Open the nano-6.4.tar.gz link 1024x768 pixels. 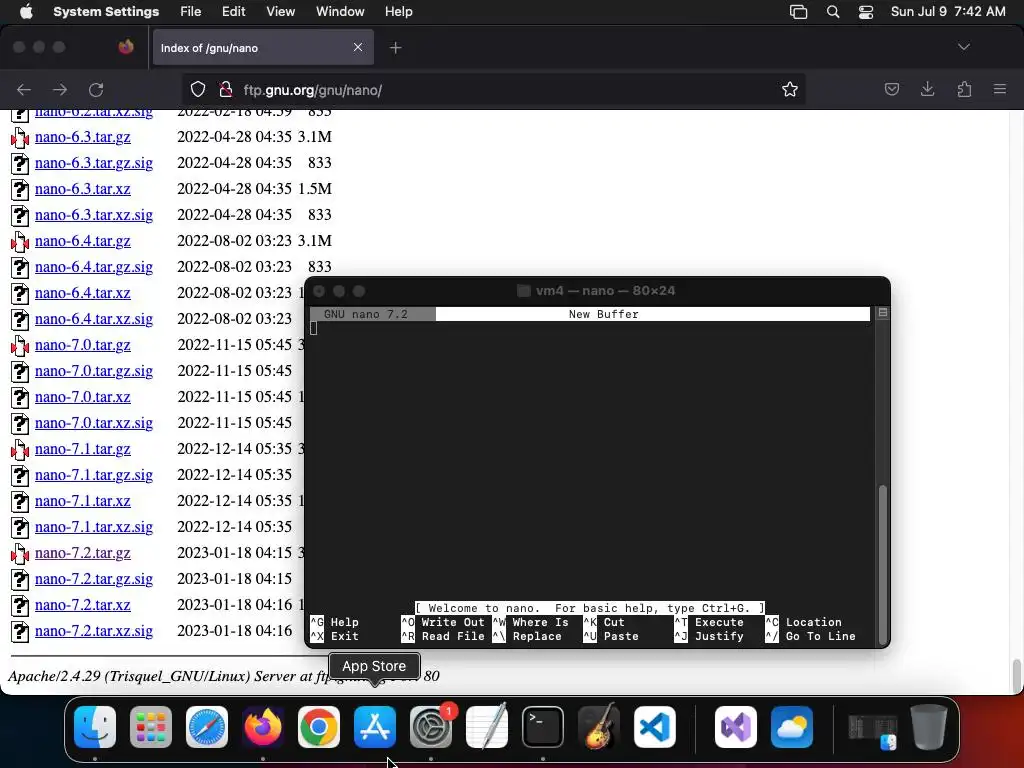pos(83,241)
